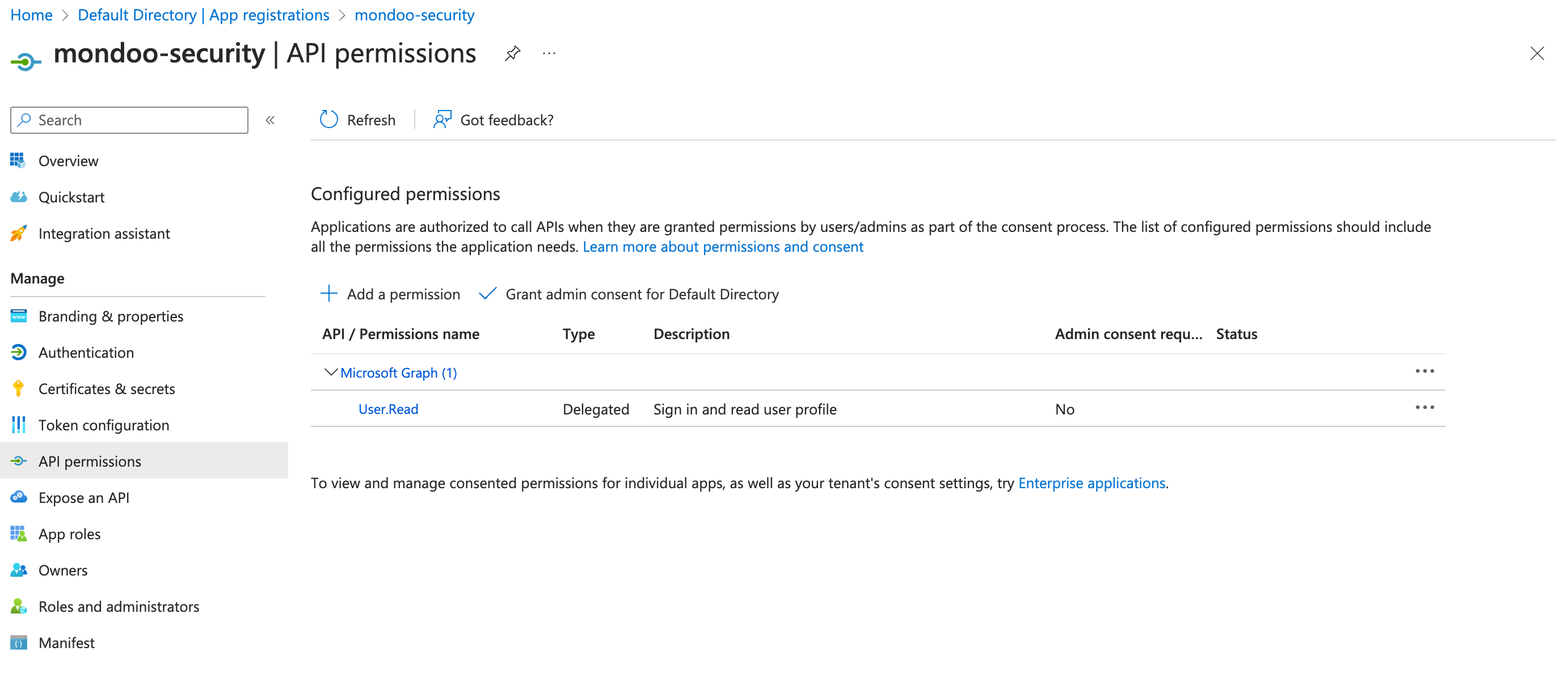
Task: Pin the API permissions page
Action: [x=512, y=53]
